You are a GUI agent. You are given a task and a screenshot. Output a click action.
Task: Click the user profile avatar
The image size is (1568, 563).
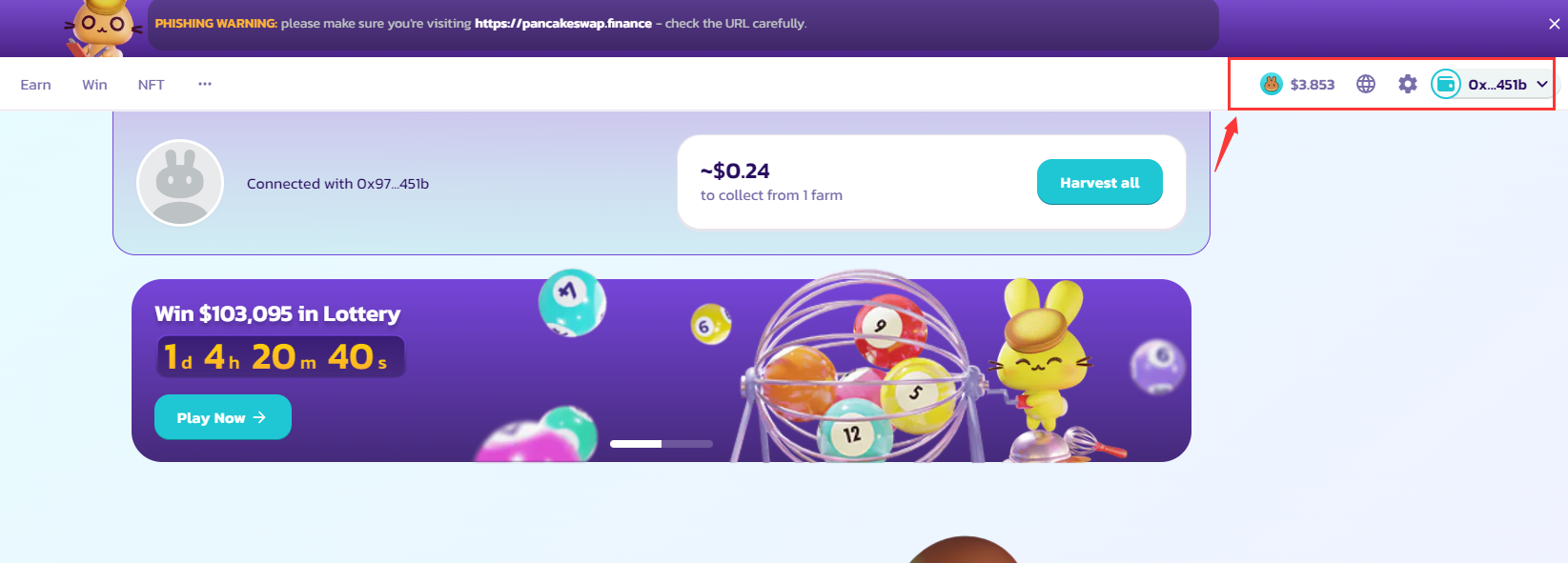[x=180, y=183]
